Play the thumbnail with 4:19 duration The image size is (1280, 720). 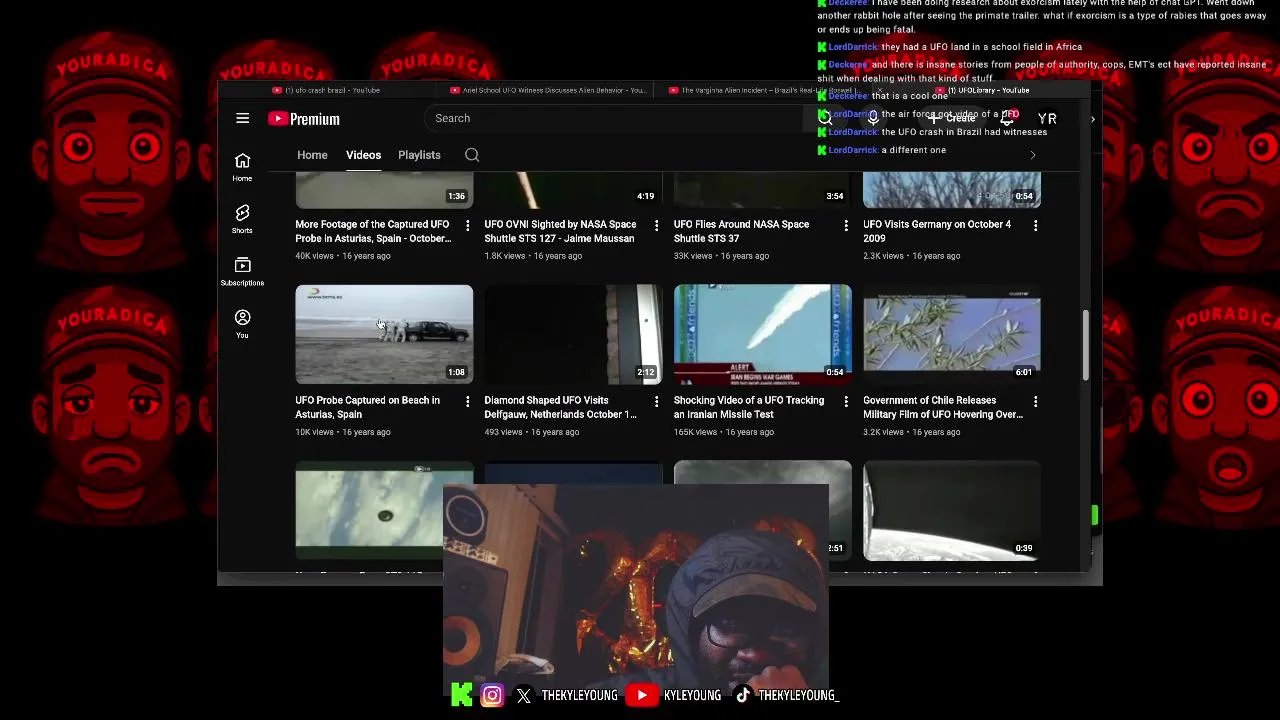point(573,190)
